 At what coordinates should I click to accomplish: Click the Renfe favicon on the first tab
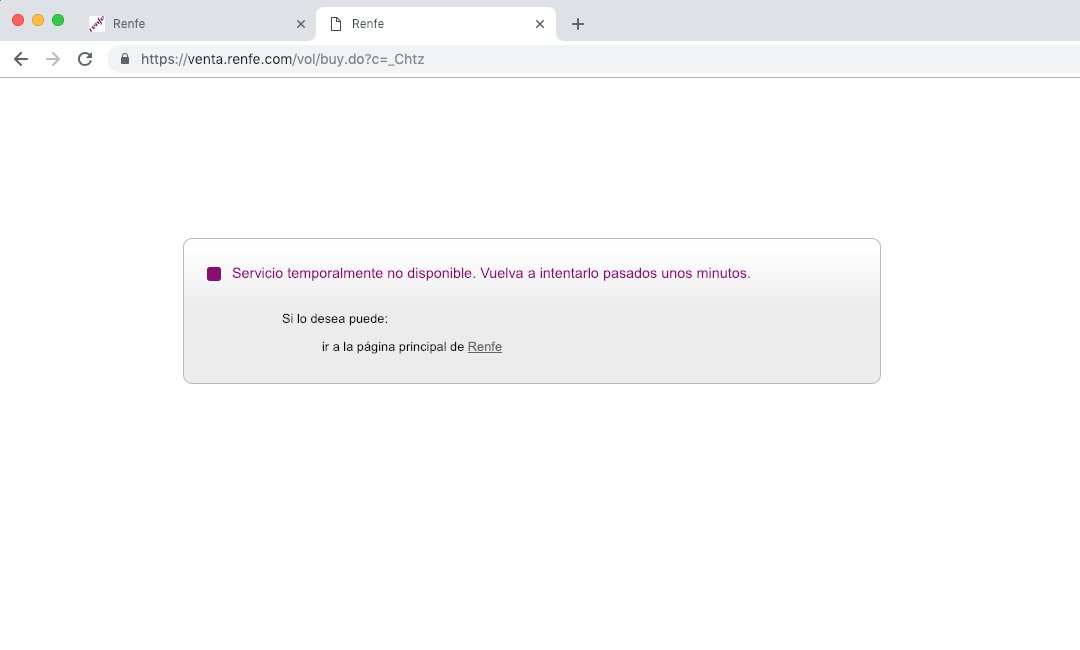(97, 23)
